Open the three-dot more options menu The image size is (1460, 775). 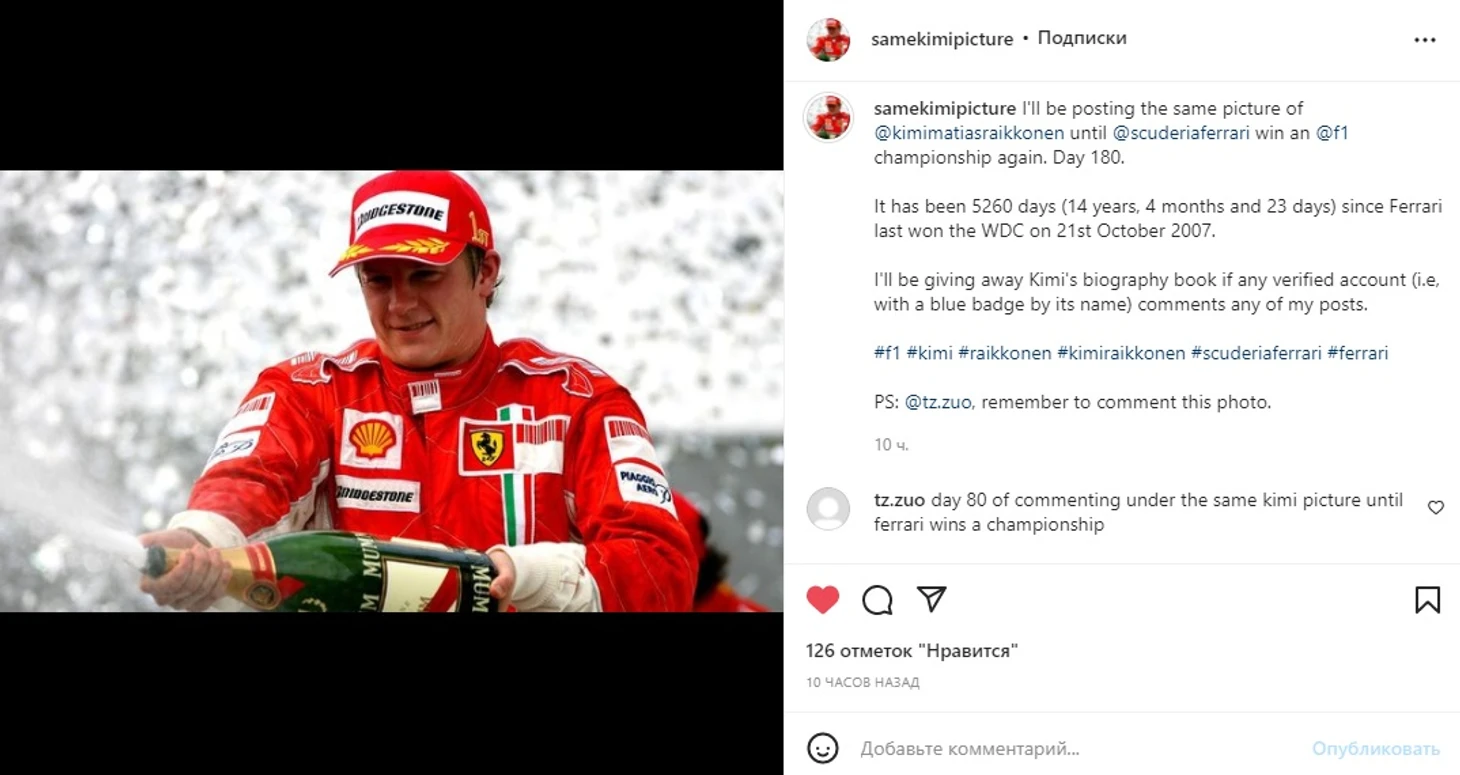(1425, 40)
